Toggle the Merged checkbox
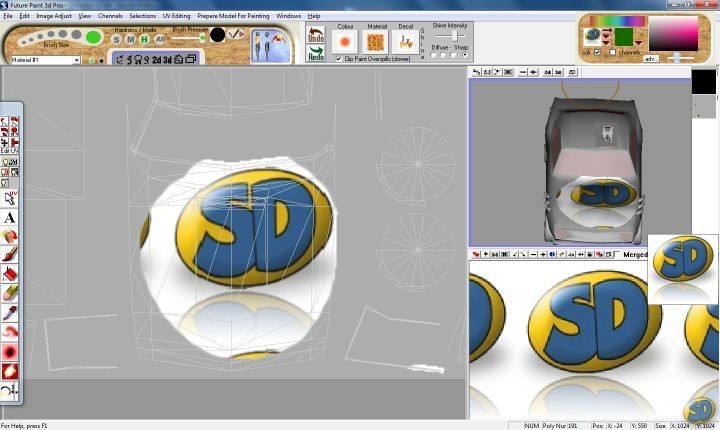The image size is (720, 430). pos(618,255)
